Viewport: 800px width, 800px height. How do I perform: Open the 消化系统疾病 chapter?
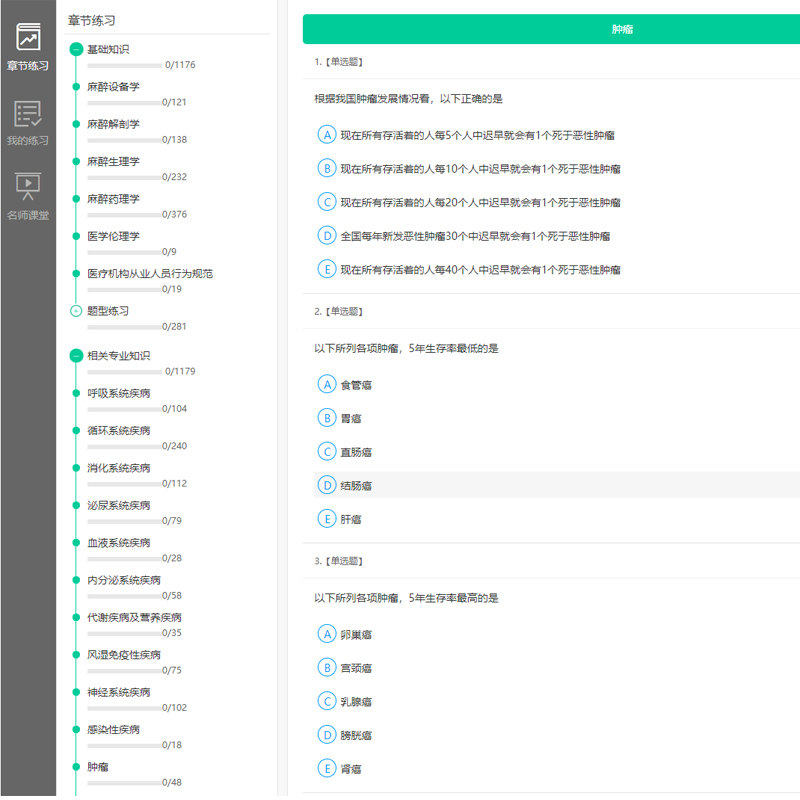[x=119, y=468]
